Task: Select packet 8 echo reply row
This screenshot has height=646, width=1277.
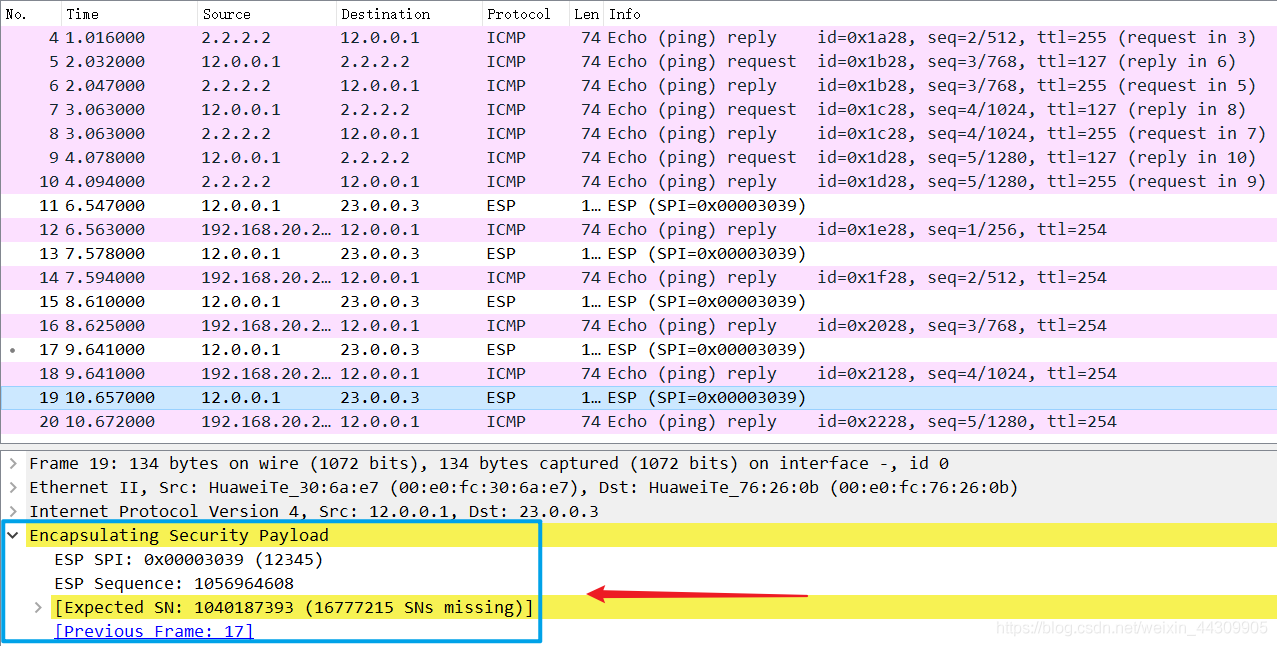Action: [638, 134]
